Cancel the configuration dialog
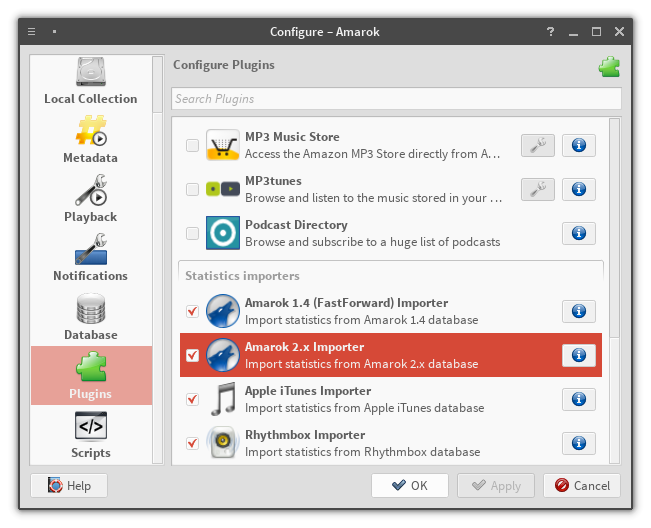This screenshot has width=651, height=528. [582, 485]
